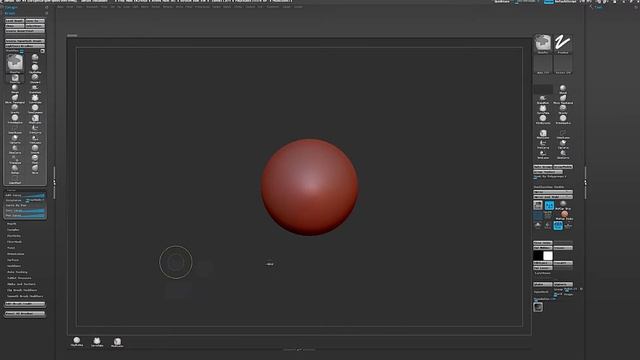This screenshot has height=360, width=640.
Task: Select Move Topological brush in left Brush palette
Action: (15, 98)
